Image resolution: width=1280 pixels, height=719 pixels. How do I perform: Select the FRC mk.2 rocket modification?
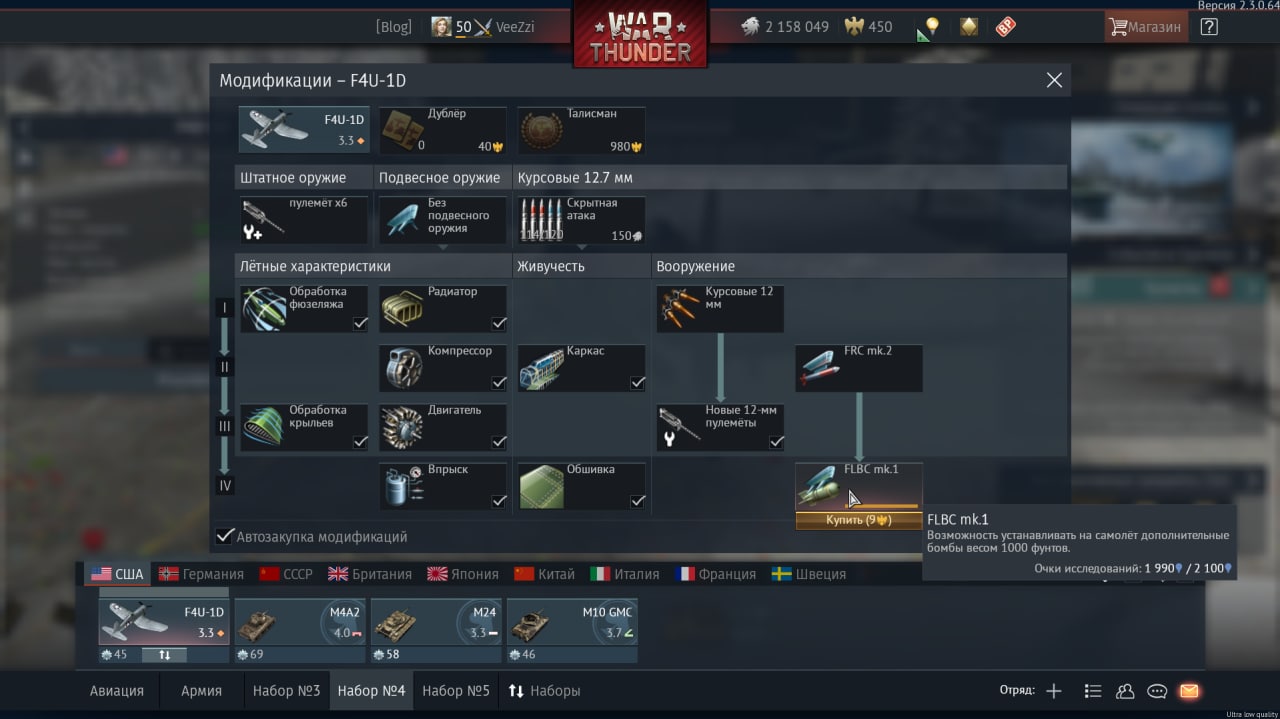click(x=859, y=368)
